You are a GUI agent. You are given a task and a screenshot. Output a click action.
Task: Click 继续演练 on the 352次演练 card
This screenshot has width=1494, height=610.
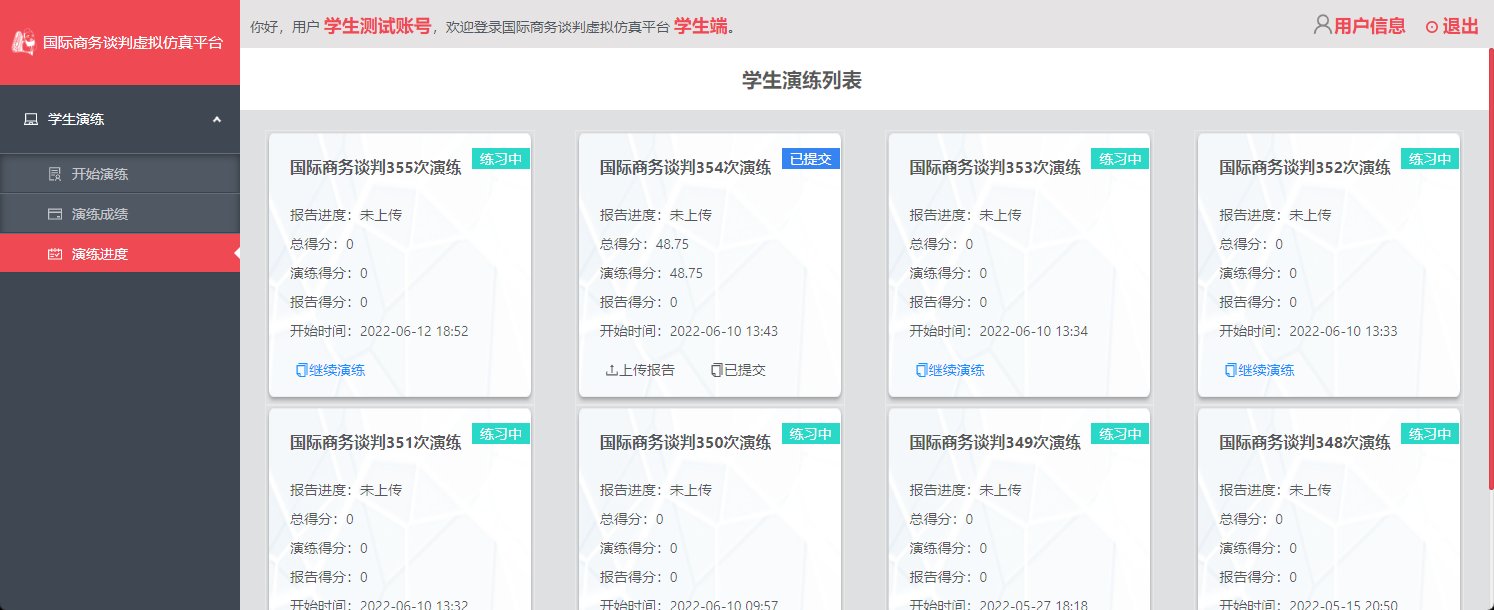click(x=1267, y=370)
